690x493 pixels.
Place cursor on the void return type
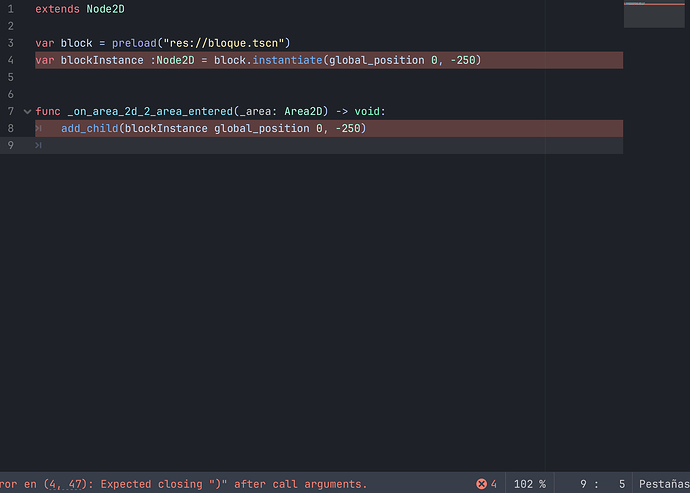tap(369, 111)
